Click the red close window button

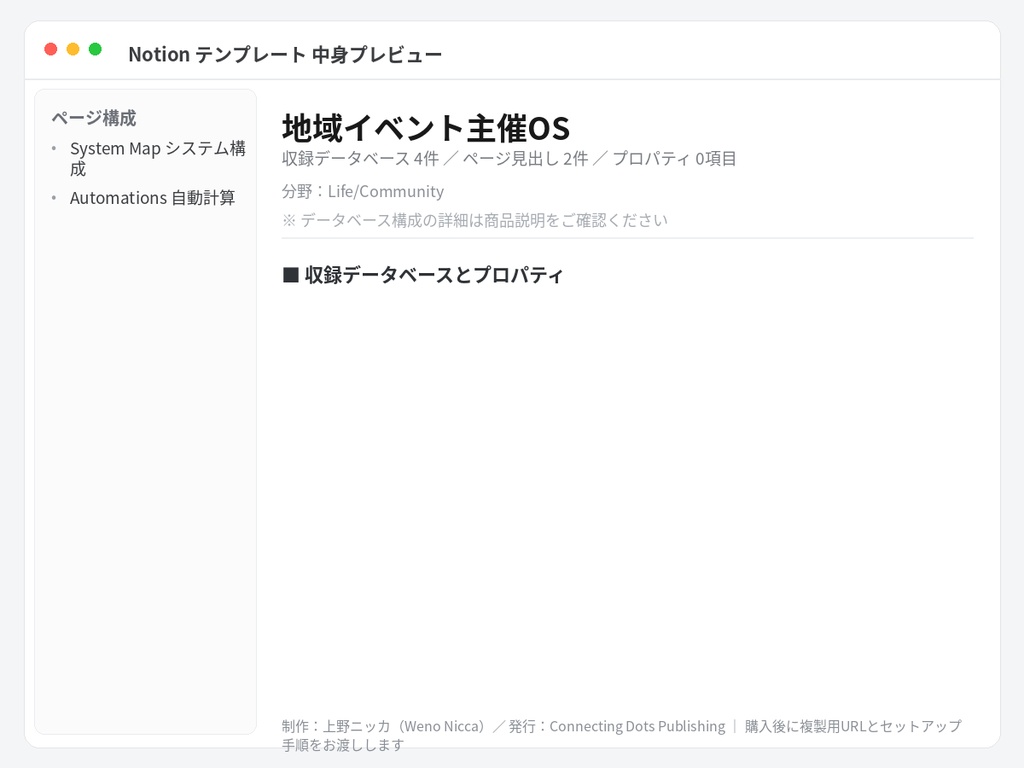click(x=50, y=49)
